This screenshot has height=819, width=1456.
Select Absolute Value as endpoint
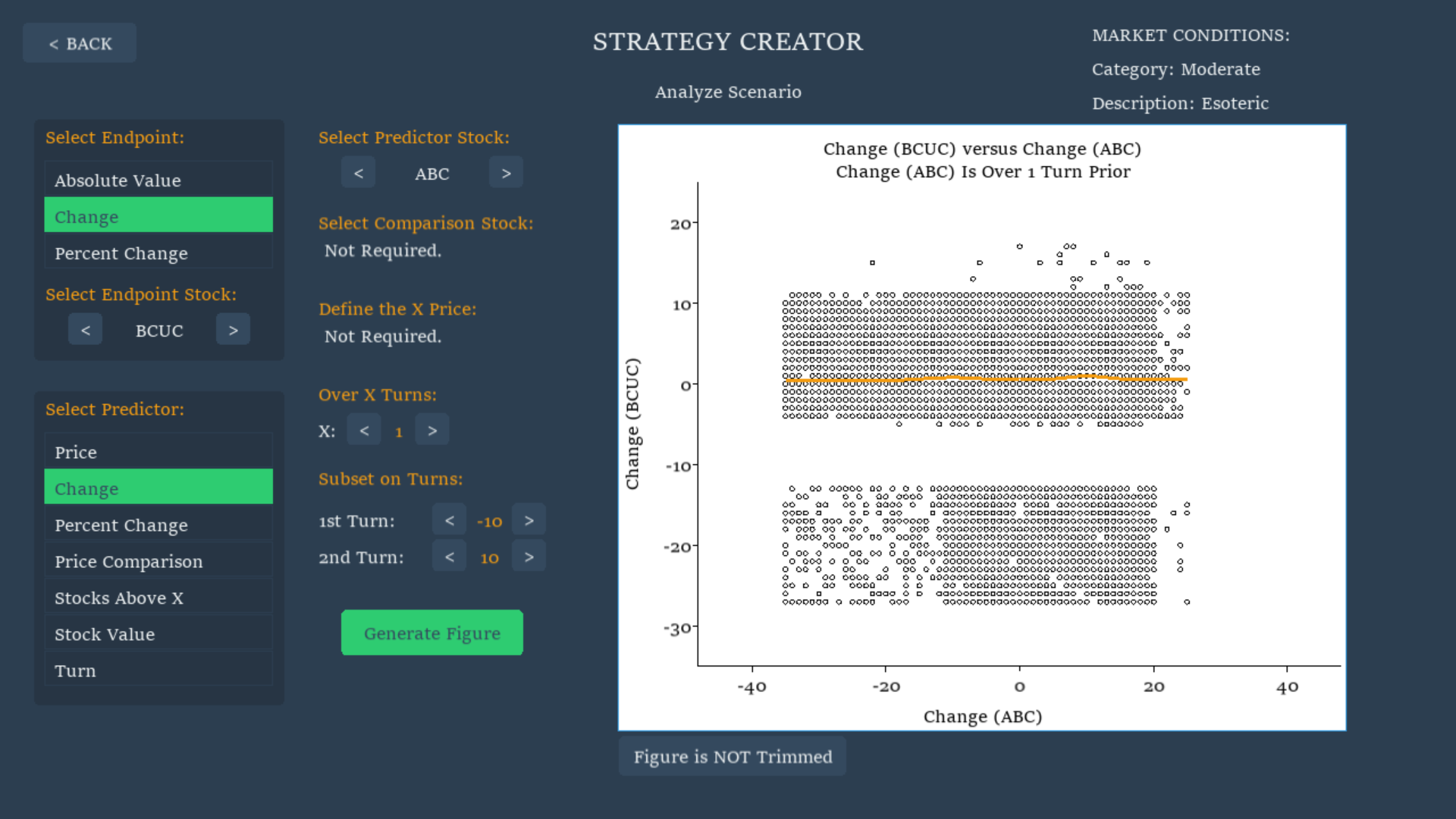point(158,180)
